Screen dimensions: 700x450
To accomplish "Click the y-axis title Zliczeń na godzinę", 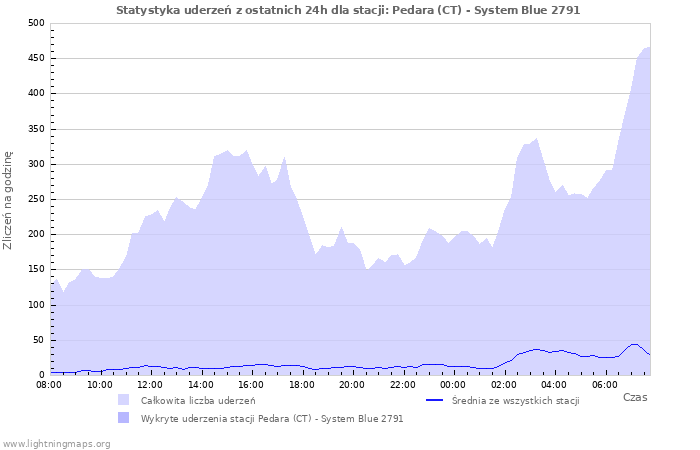I will (8, 200).
